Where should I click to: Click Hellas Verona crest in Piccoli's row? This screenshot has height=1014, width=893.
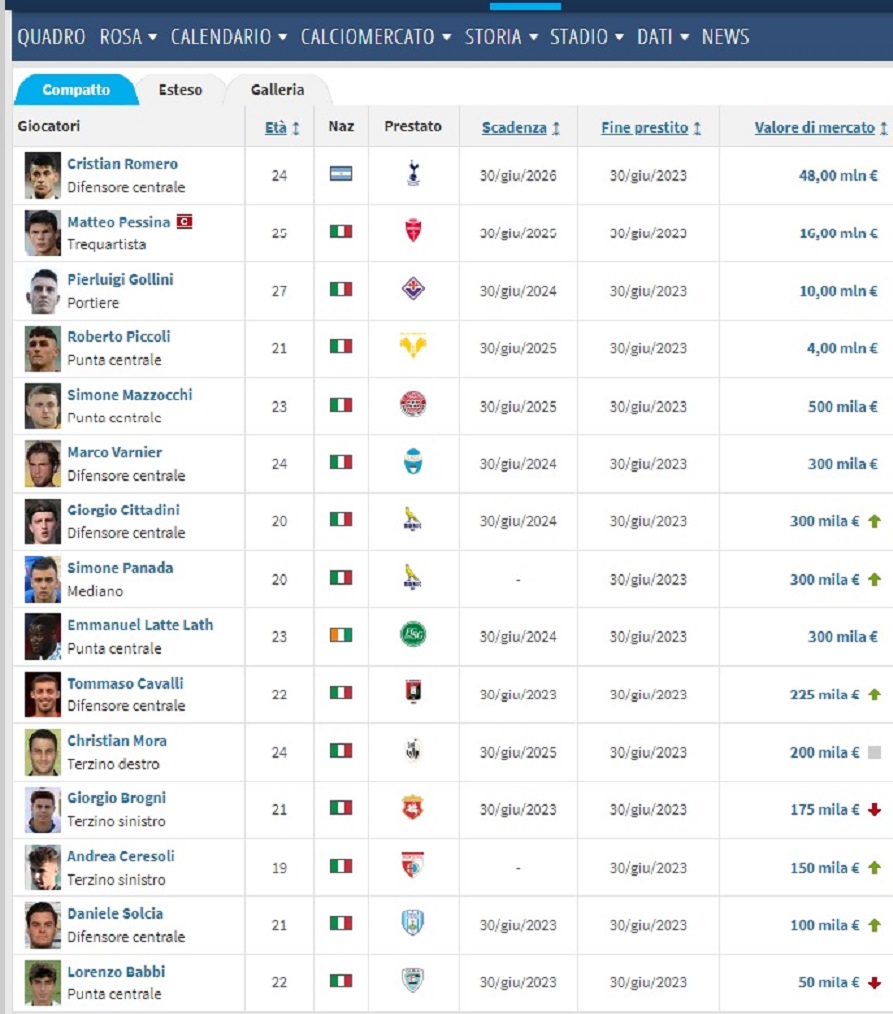pos(413,348)
